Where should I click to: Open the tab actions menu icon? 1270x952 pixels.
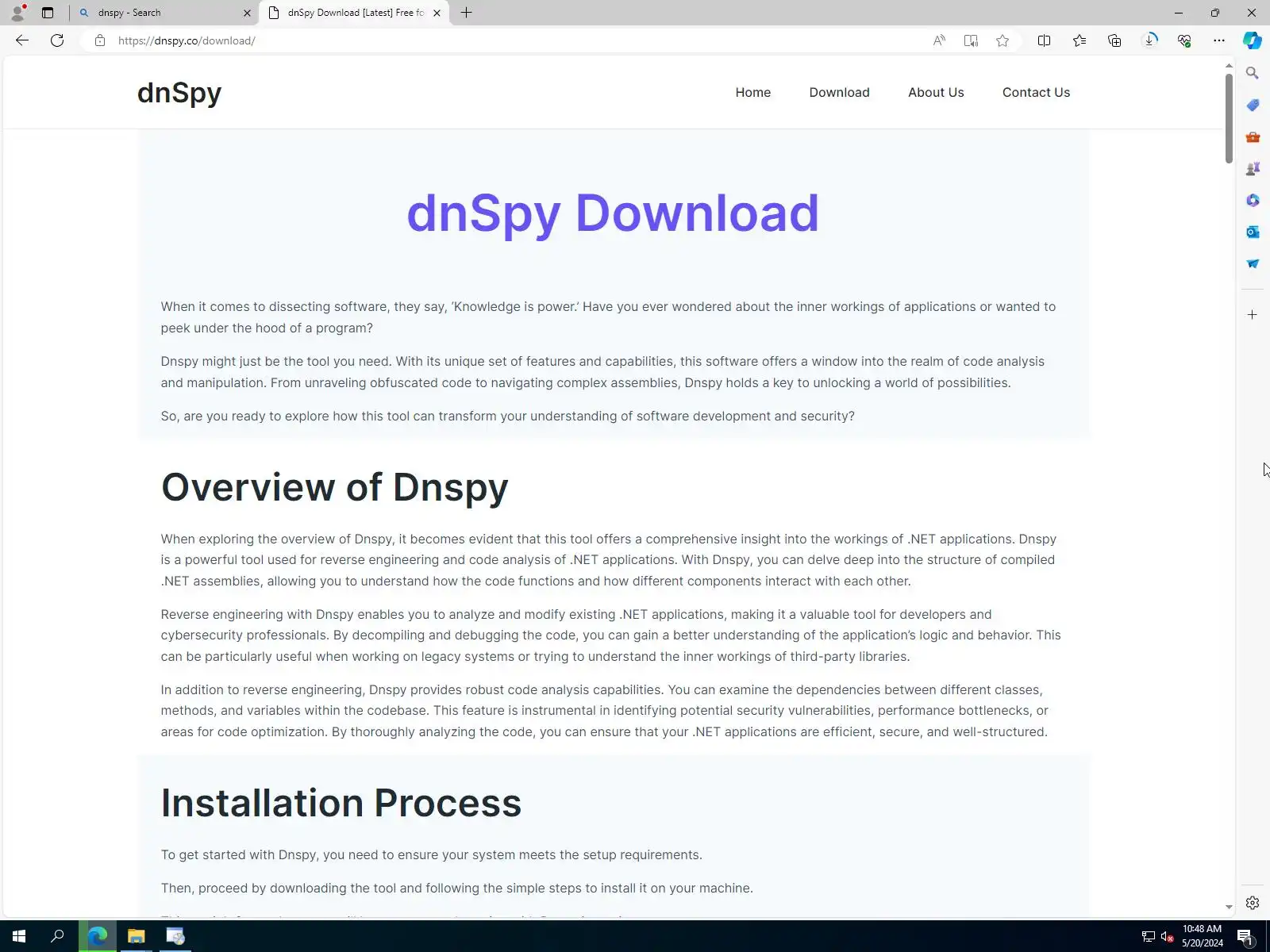tap(48, 13)
